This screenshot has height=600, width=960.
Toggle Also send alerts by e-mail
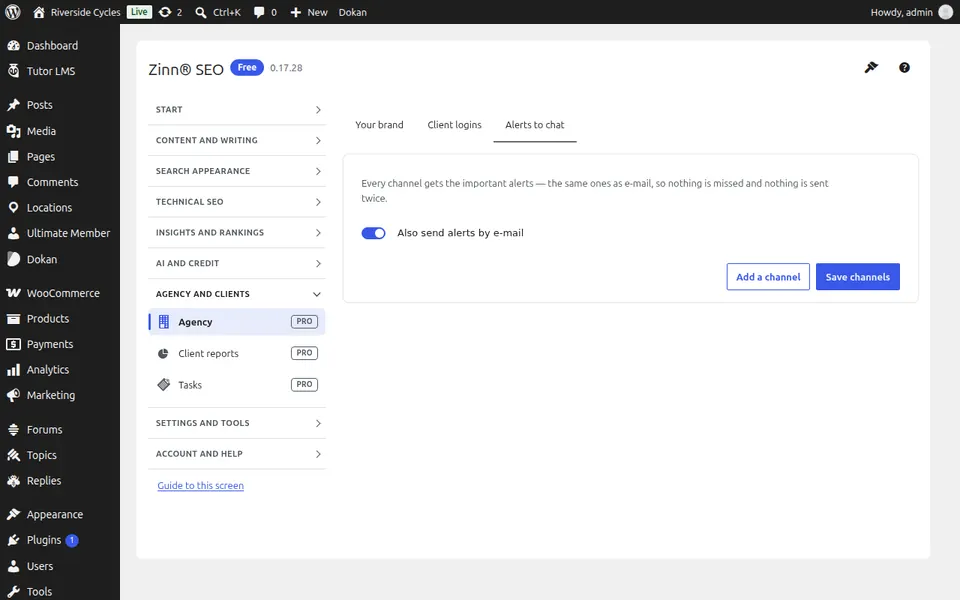373,233
